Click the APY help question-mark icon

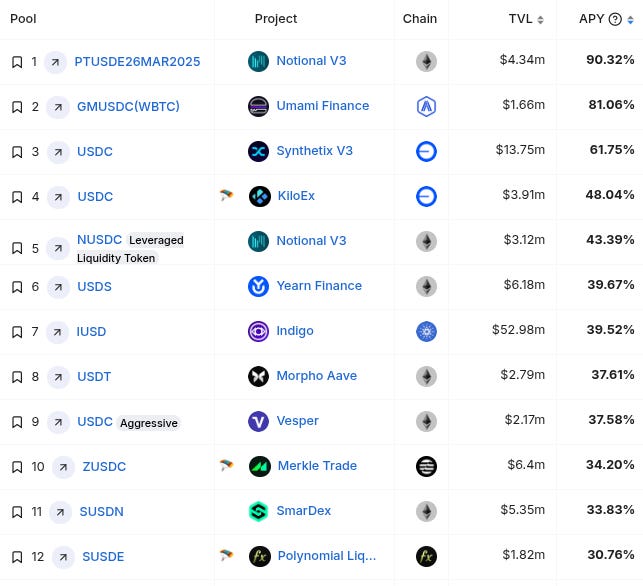pyautogui.click(x=615, y=19)
